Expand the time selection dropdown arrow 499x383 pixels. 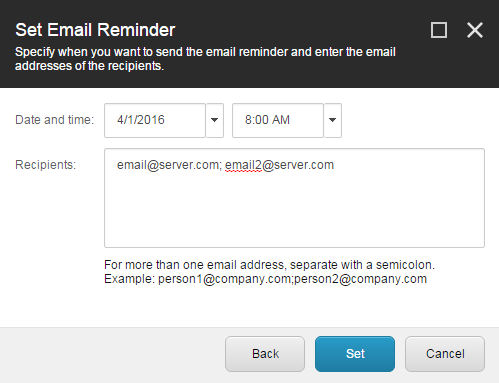[333, 120]
